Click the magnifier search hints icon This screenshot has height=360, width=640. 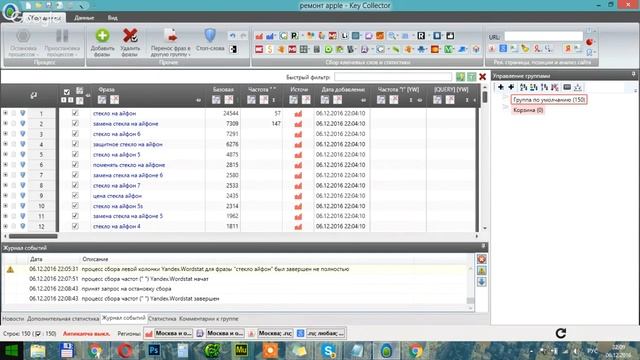click(x=392, y=36)
